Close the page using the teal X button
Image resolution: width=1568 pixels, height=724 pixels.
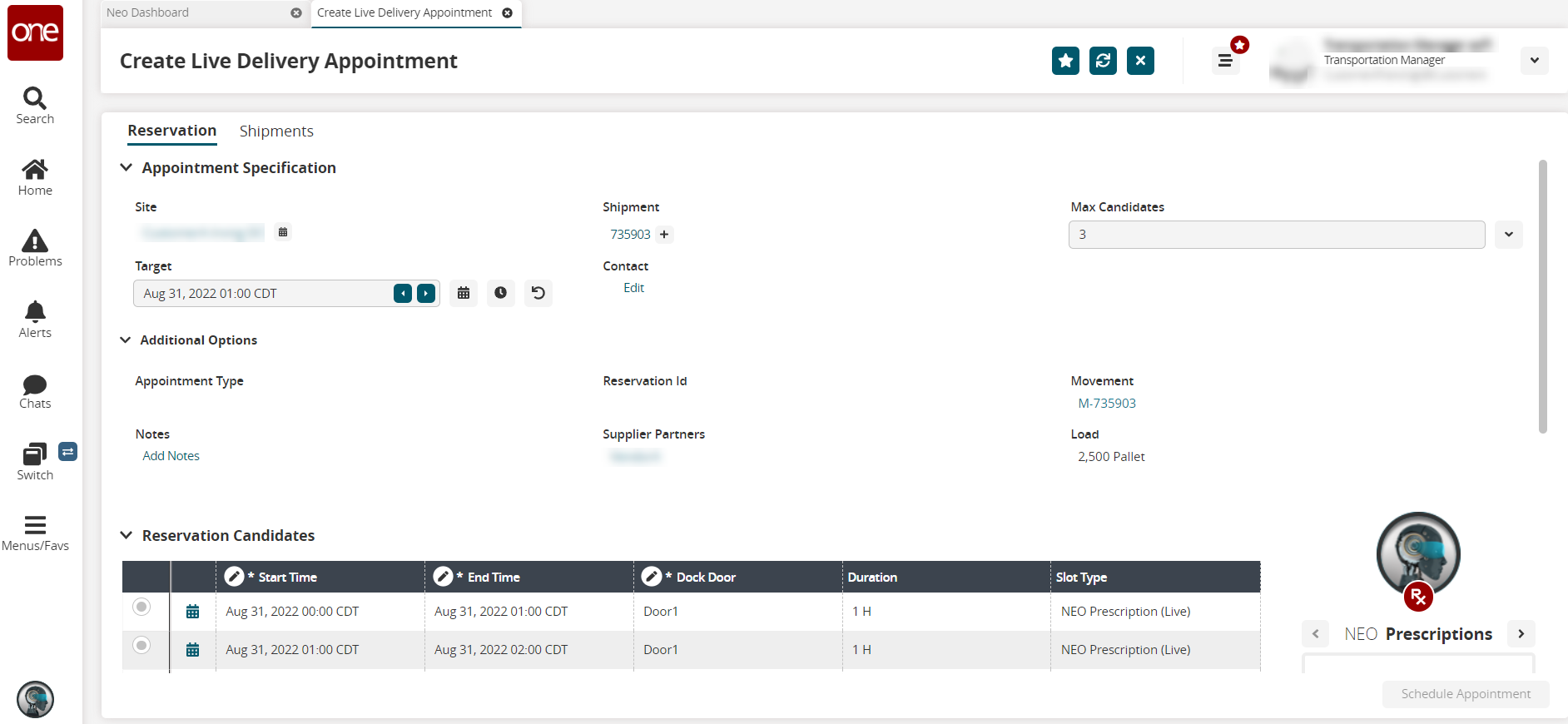pos(1140,61)
